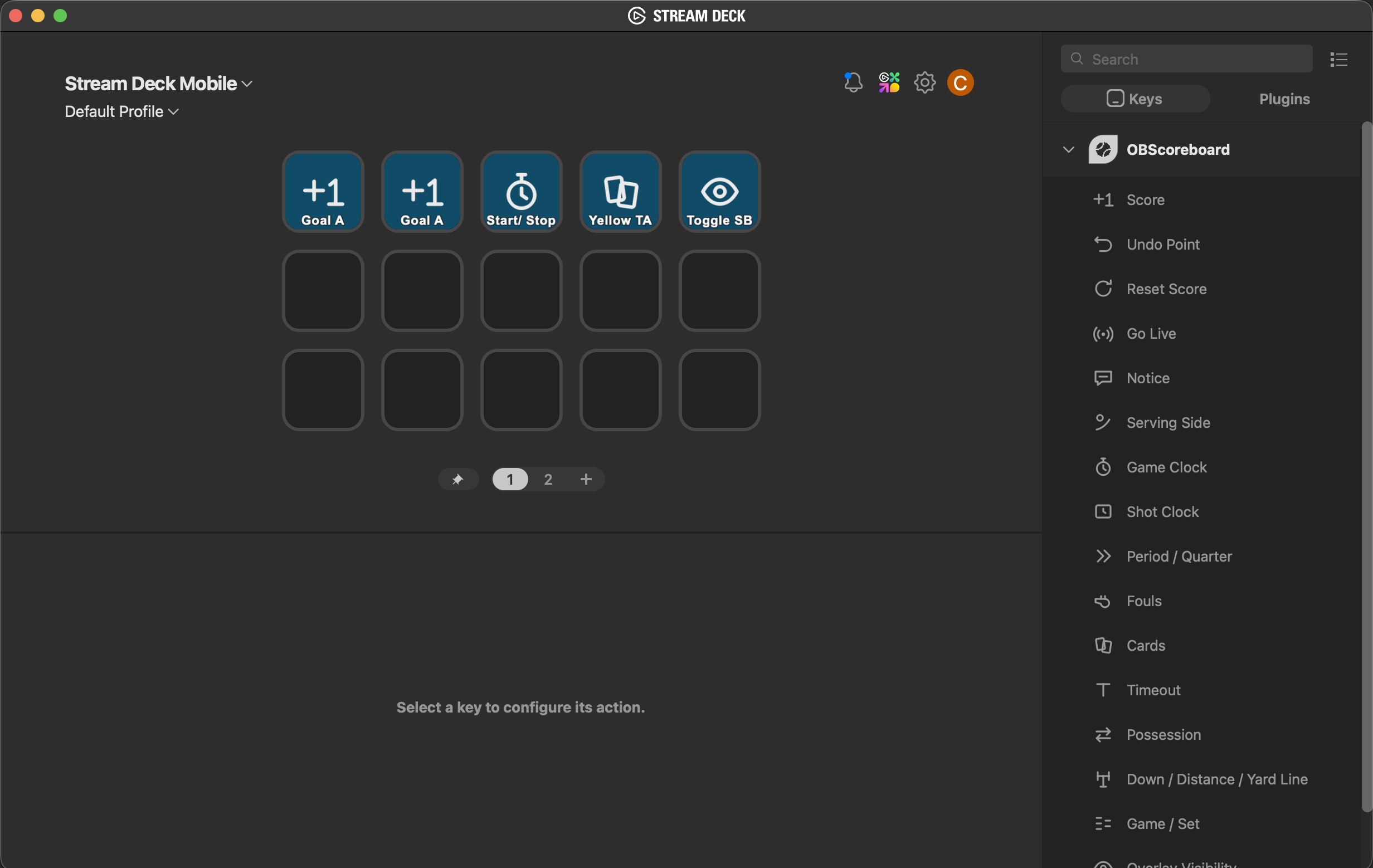Open preferences with the gear icon
Image resolution: width=1373 pixels, height=868 pixels.
click(x=924, y=82)
